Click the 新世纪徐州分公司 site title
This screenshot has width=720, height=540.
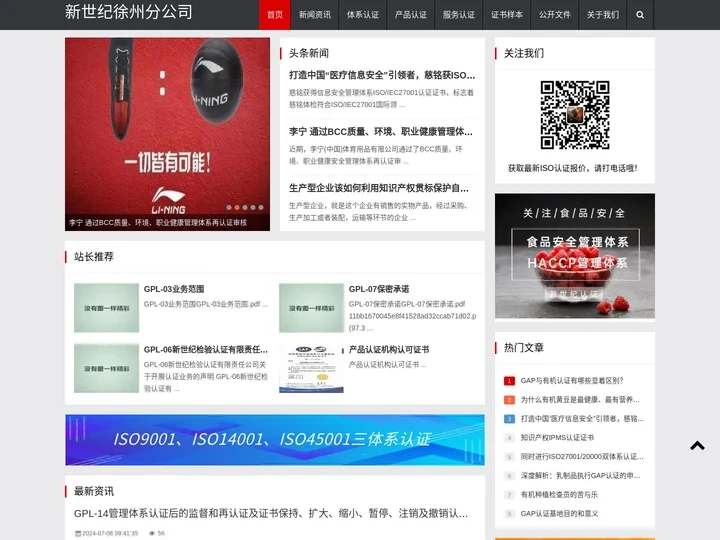pyautogui.click(x=129, y=12)
